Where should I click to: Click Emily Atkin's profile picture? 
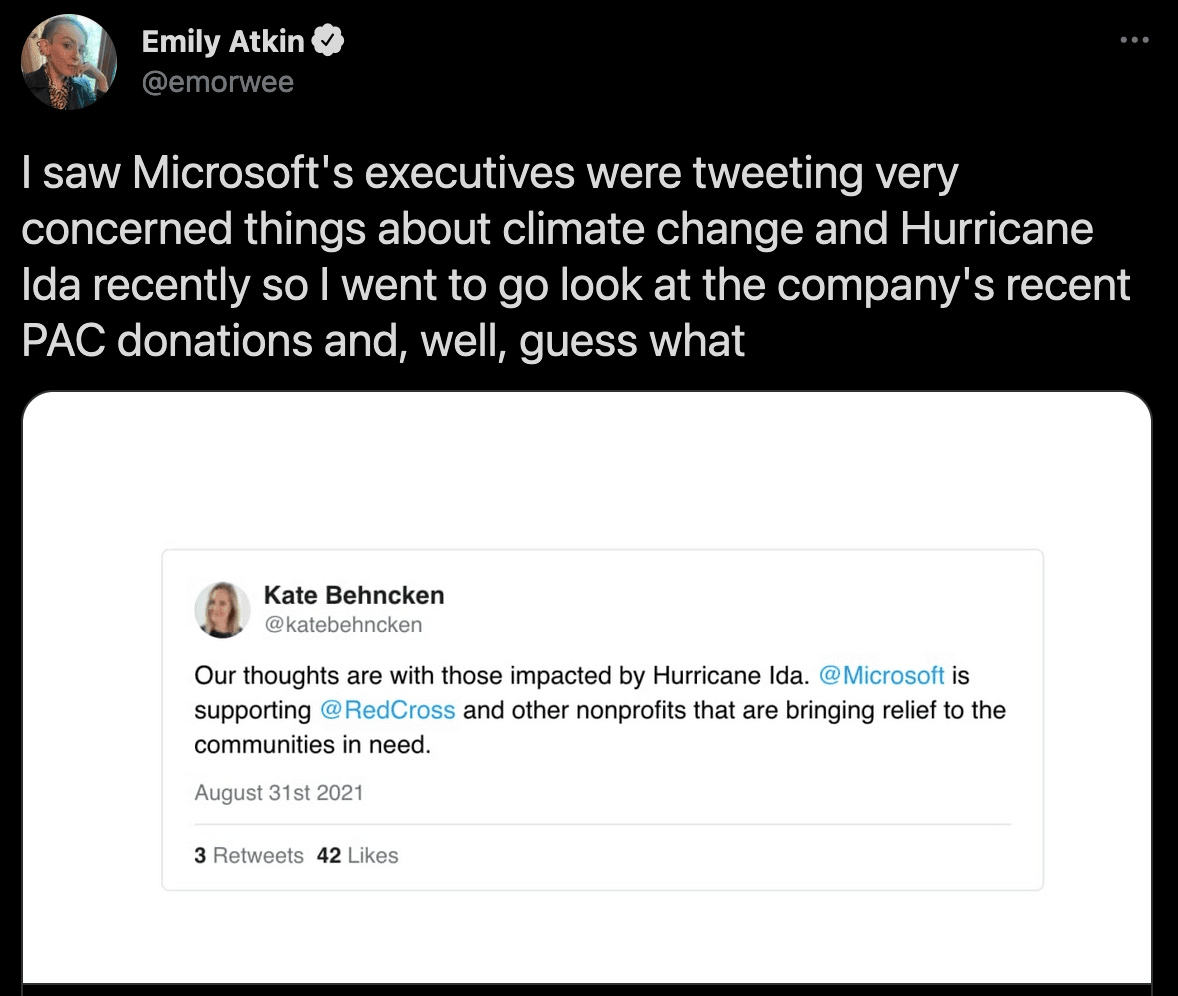coord(69,62)
